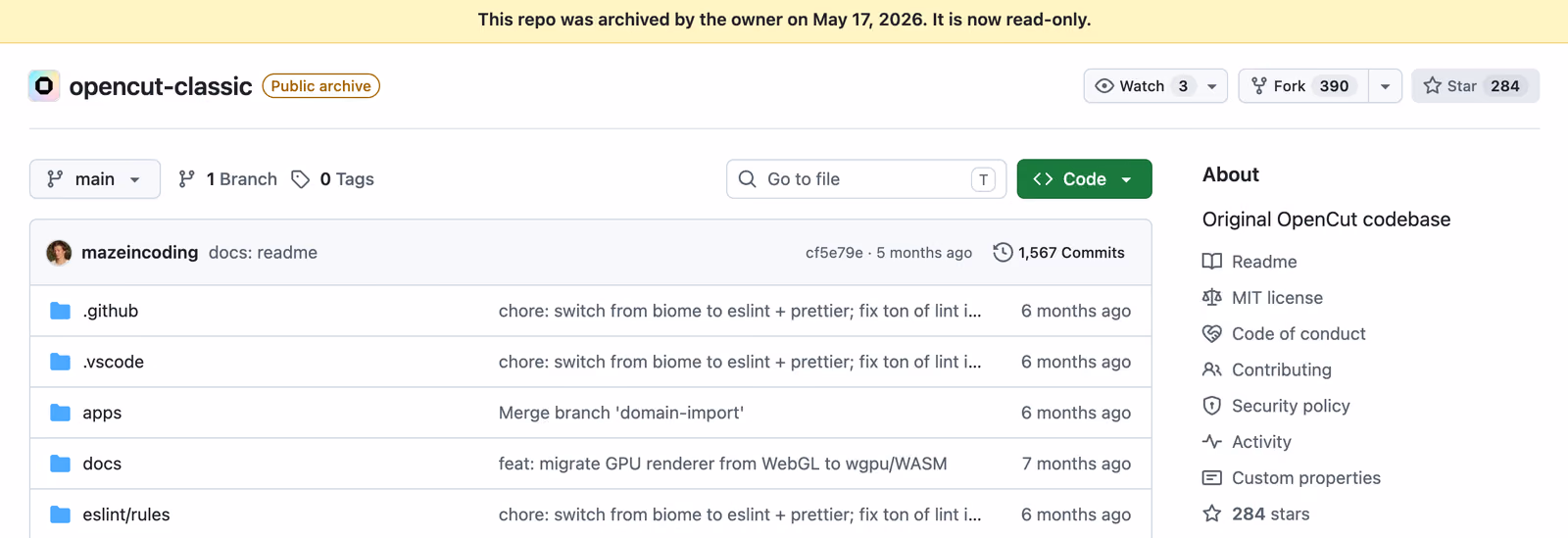Screen dimensions: 1568x538
Task: Open the migrate GPU renderer commit message
Action: (x=723, y=464)
